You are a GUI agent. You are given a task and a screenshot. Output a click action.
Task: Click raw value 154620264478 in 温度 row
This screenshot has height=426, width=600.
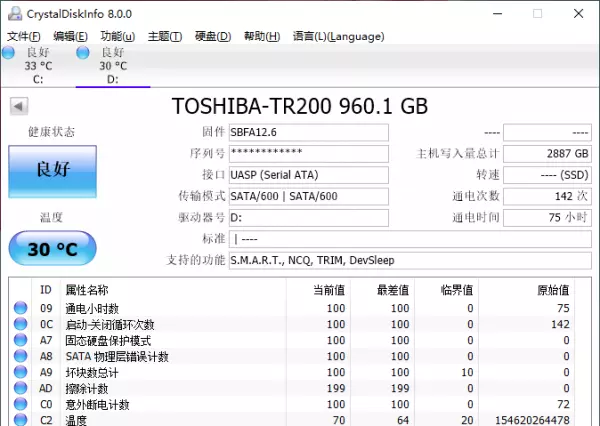tap(532, 420)
